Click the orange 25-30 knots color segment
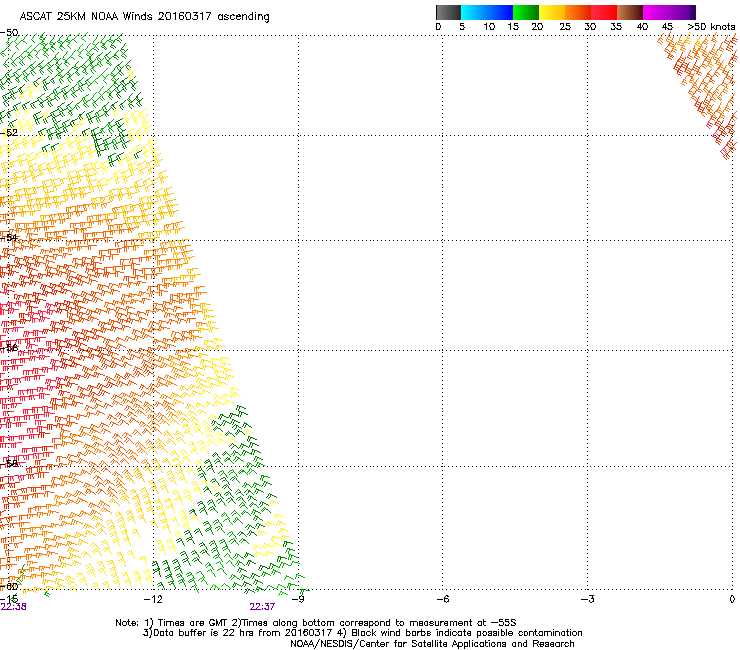740x650 pixels. pos(578,12)
